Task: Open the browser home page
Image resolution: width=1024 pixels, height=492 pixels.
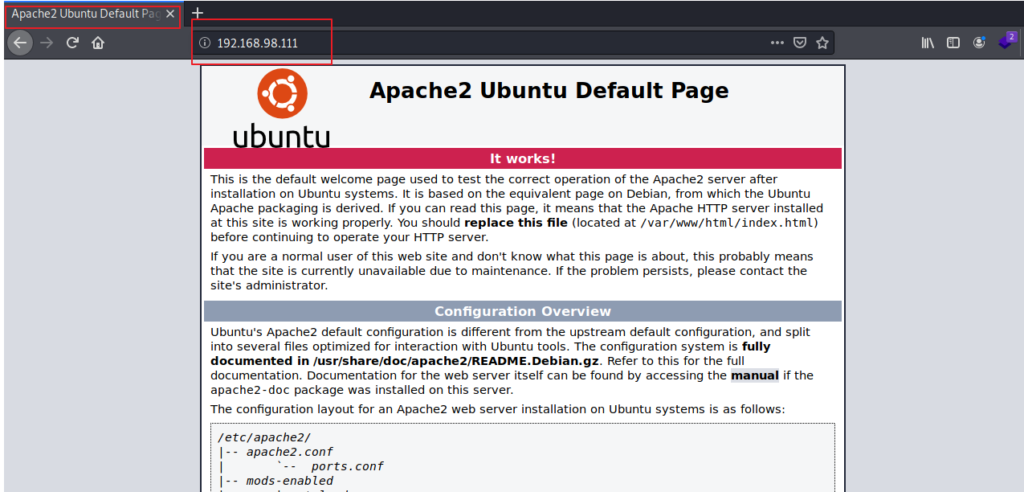Action: (x=98, y=43)
